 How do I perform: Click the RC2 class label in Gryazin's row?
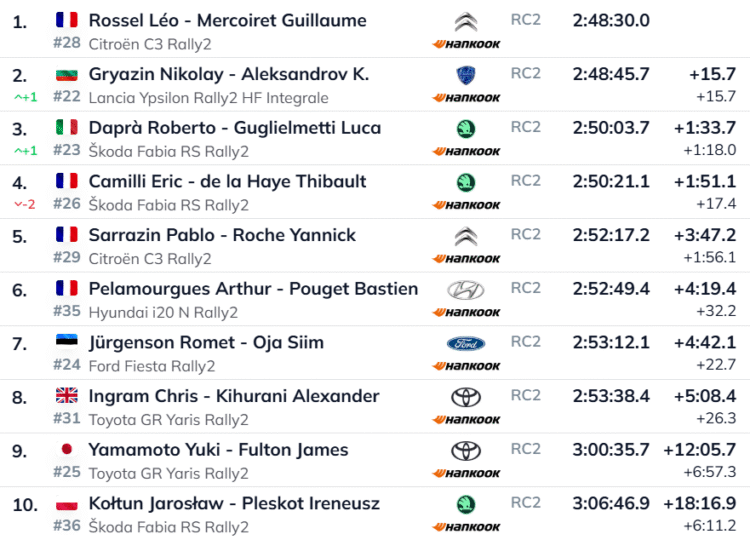coord(525,73)
